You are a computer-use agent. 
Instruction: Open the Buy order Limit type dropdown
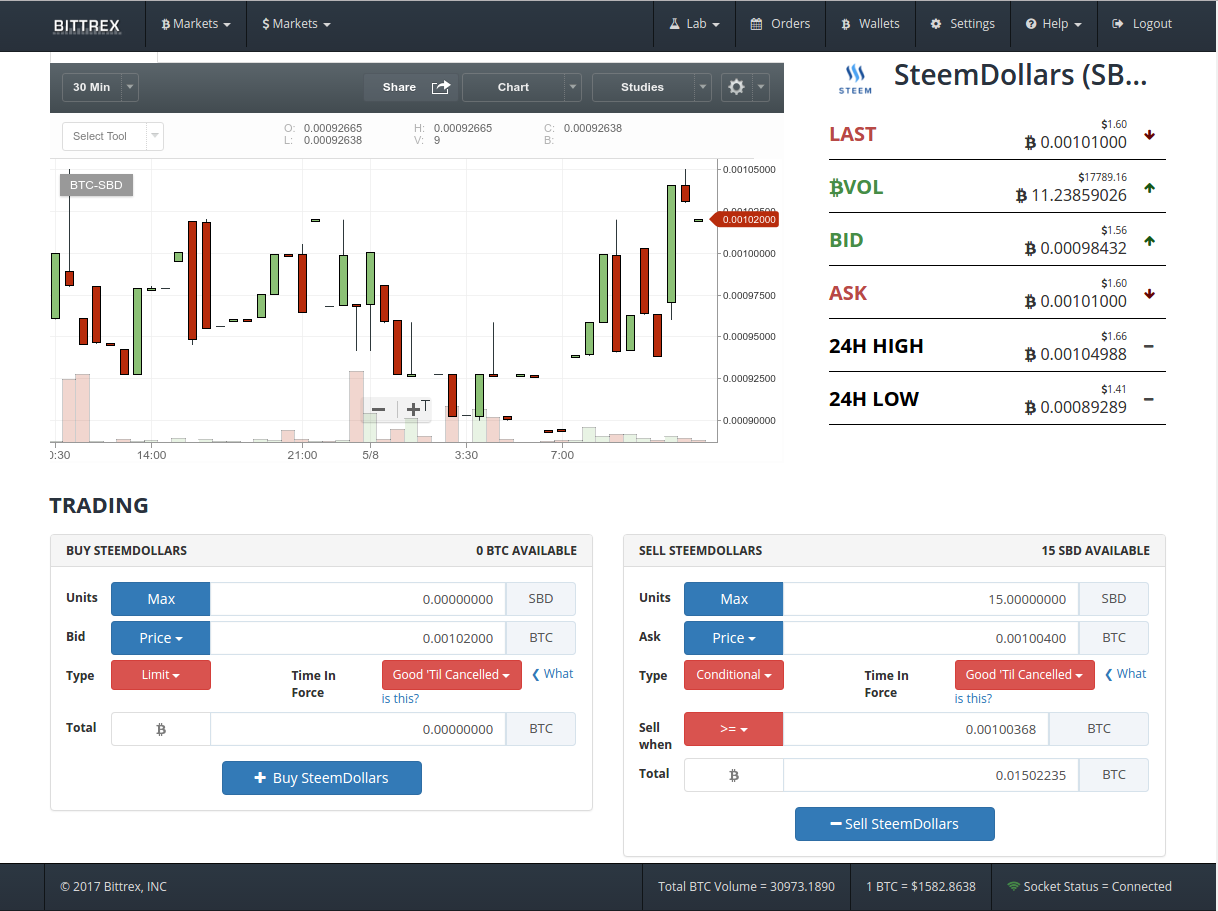[x=161, y=675]
